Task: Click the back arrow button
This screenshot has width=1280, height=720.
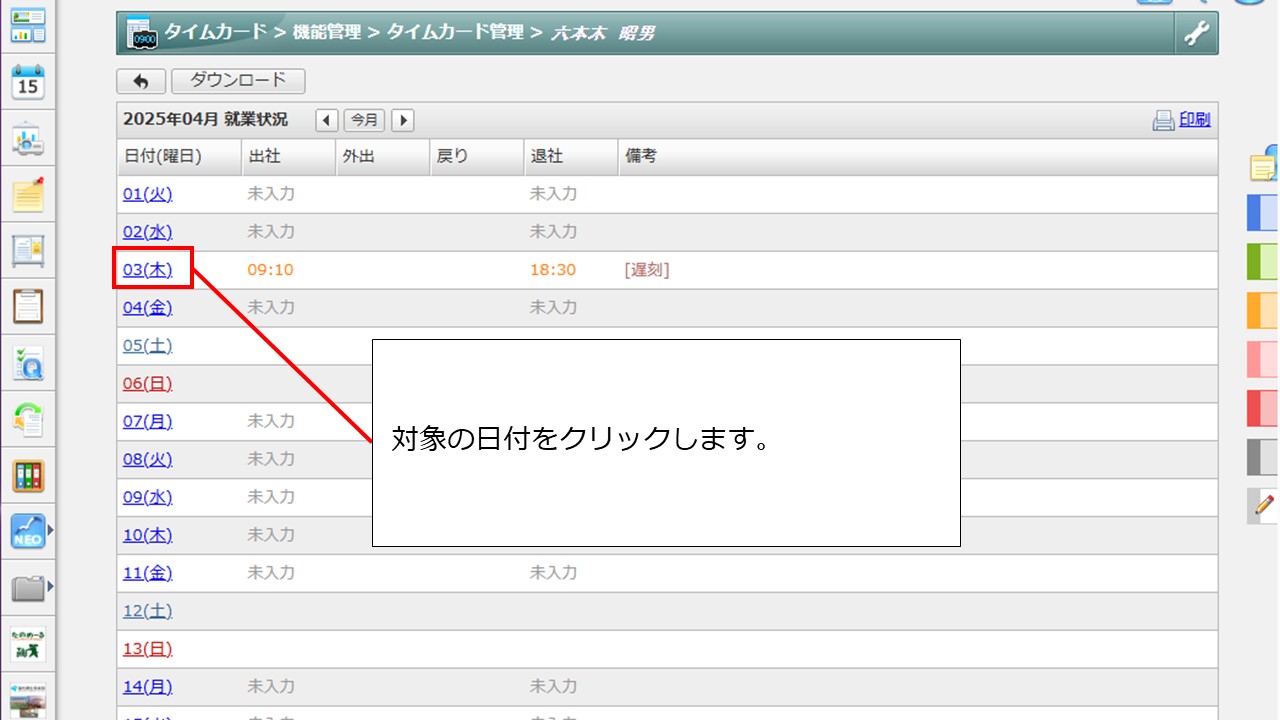Action: pos(141,81)
